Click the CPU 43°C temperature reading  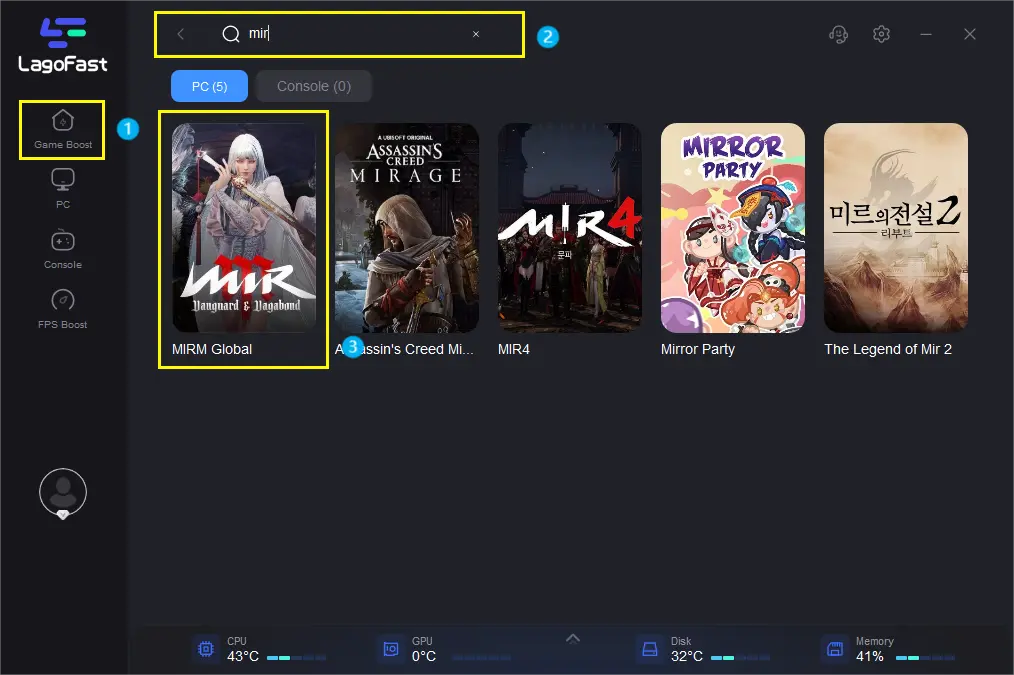(243, 656)
